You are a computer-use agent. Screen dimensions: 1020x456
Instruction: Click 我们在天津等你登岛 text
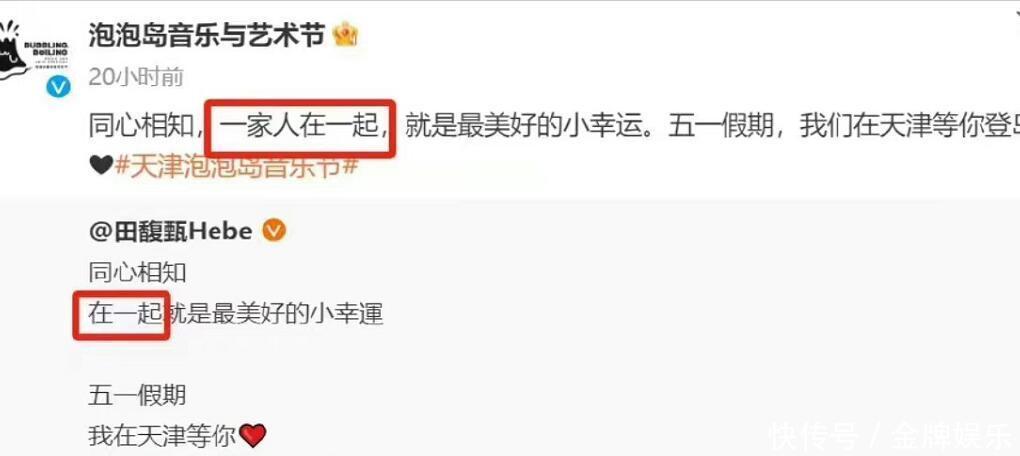(909, 127)
